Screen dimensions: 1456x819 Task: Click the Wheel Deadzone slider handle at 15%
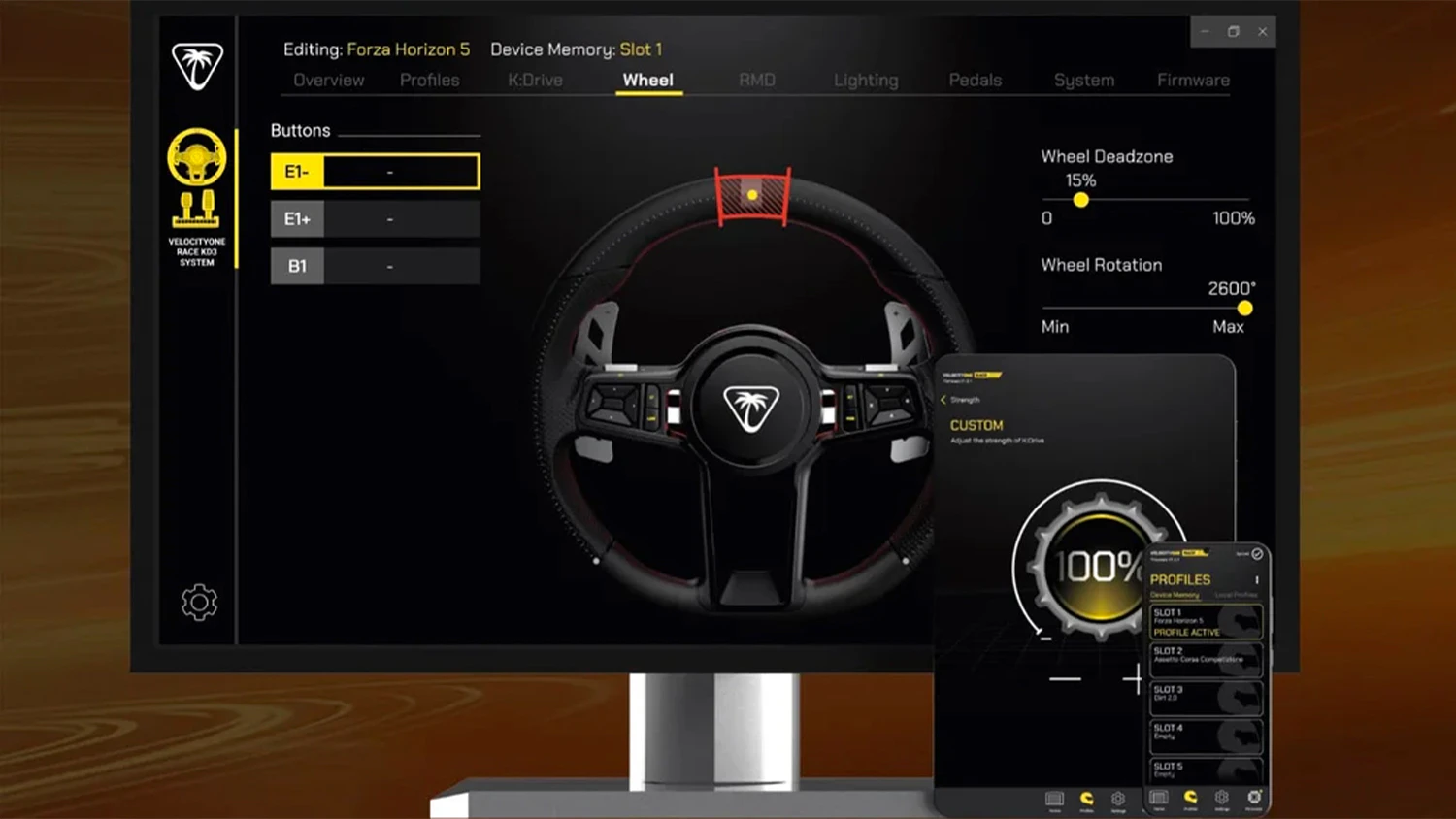tap(1080, 200)
